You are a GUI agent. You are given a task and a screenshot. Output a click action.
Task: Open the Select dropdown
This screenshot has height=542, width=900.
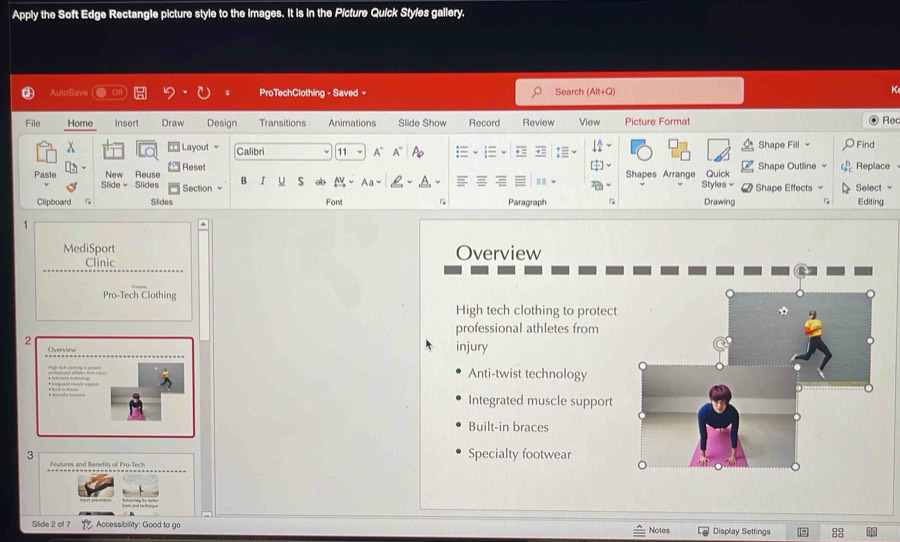(867, 188)
